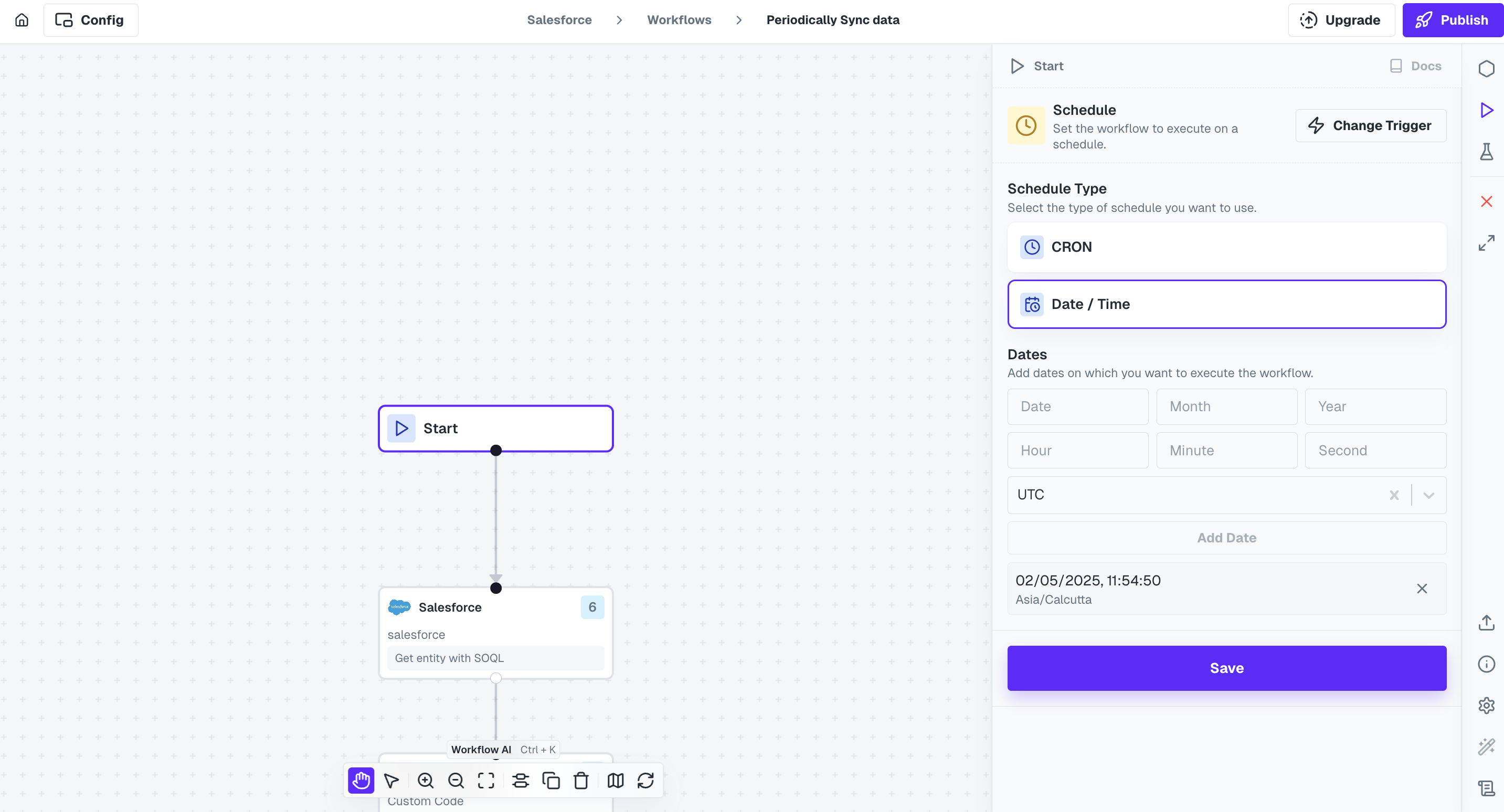Select the pointer selection tool
The image size is (1504, 812).
click(x=391, y=781)
